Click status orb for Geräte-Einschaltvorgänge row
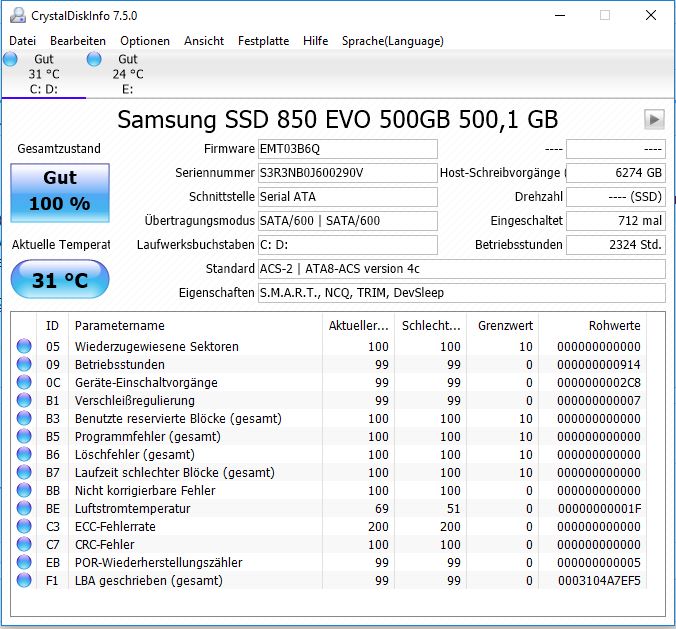Viewport: 676px width, 629px height. point(24,382)
